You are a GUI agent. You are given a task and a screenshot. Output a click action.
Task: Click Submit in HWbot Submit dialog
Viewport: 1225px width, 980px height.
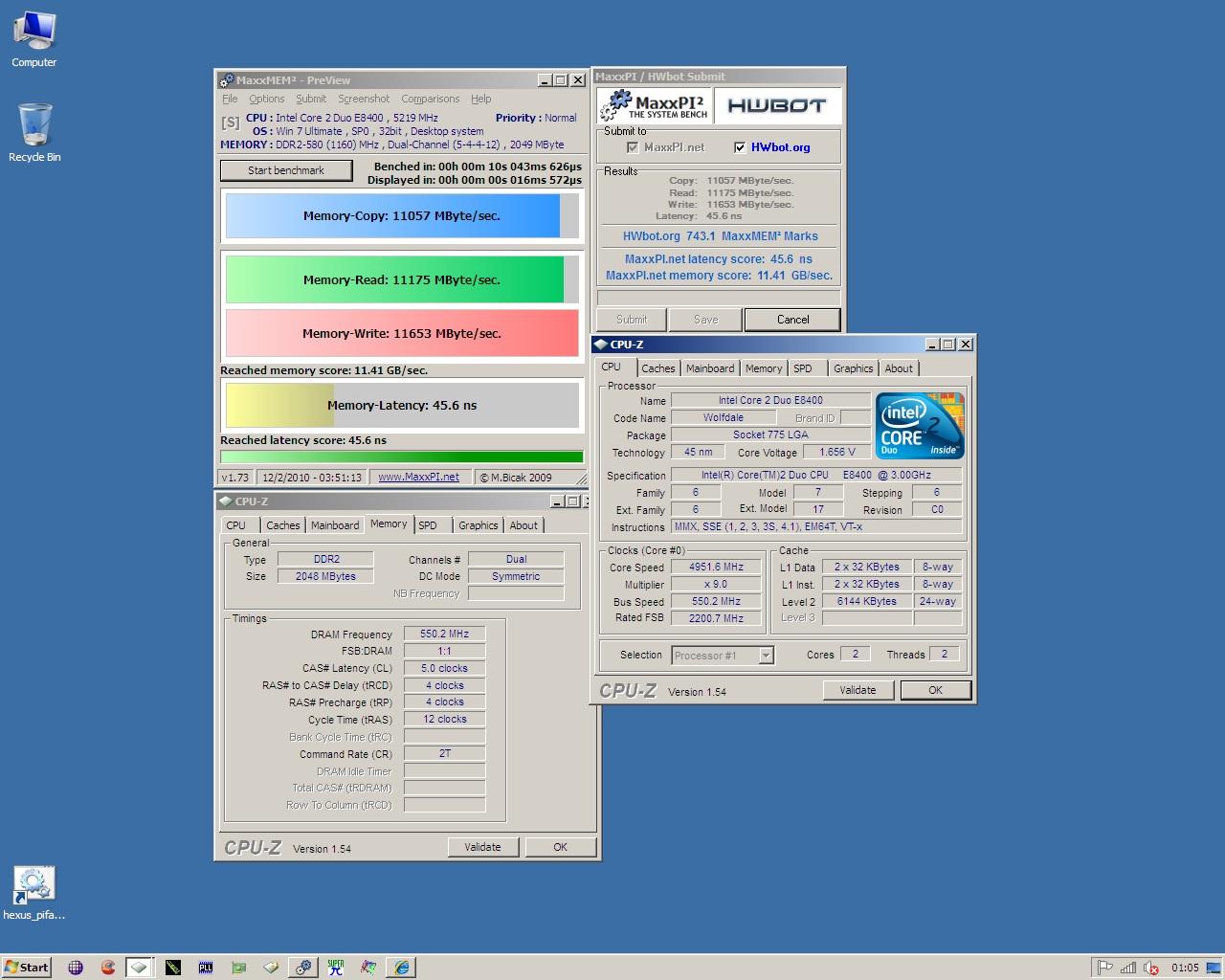tap(632, 320)
